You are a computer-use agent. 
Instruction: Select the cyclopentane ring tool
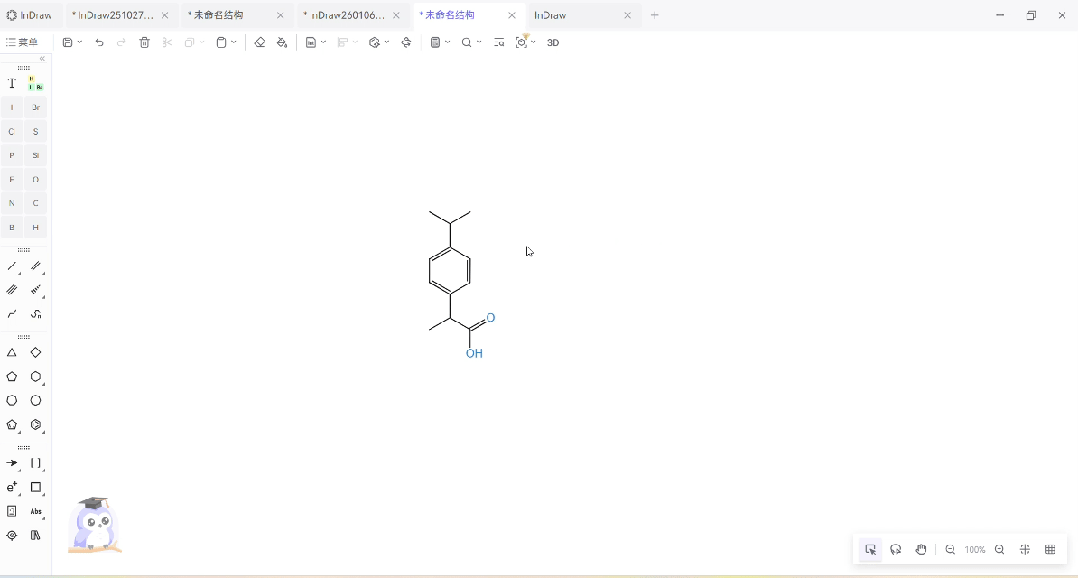(12, 377)
